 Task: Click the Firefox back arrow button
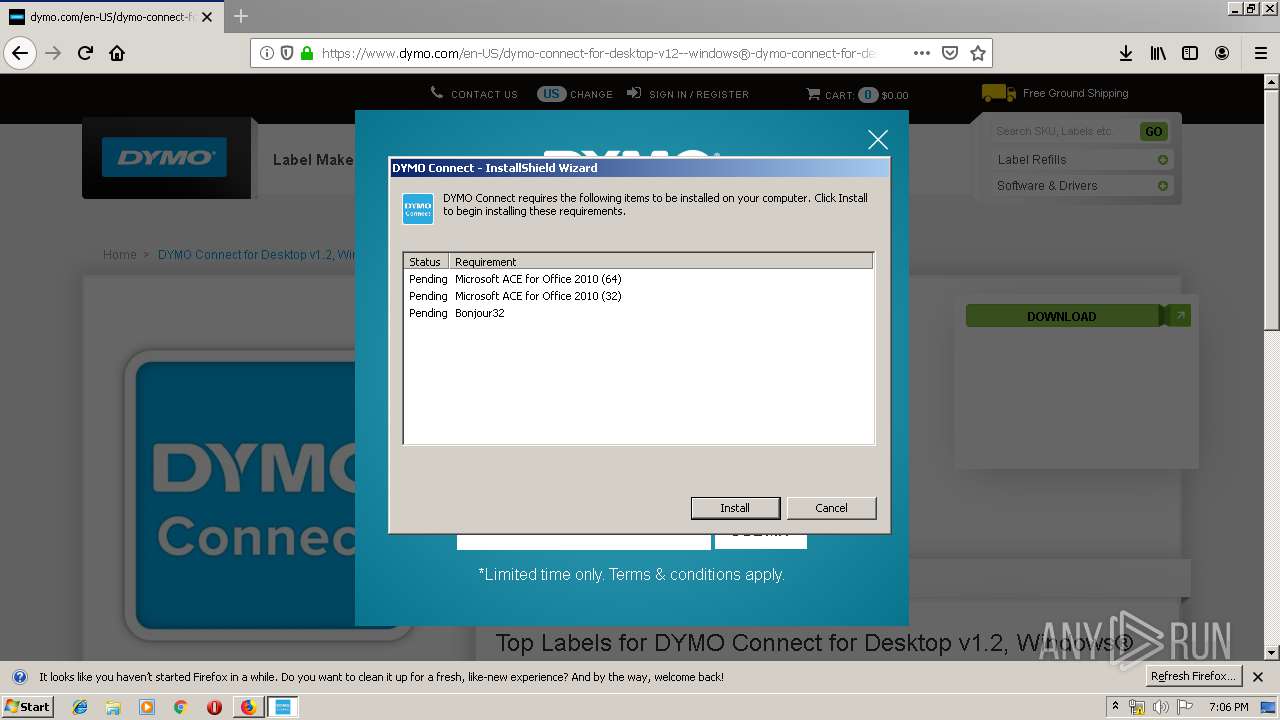[20, 53]
